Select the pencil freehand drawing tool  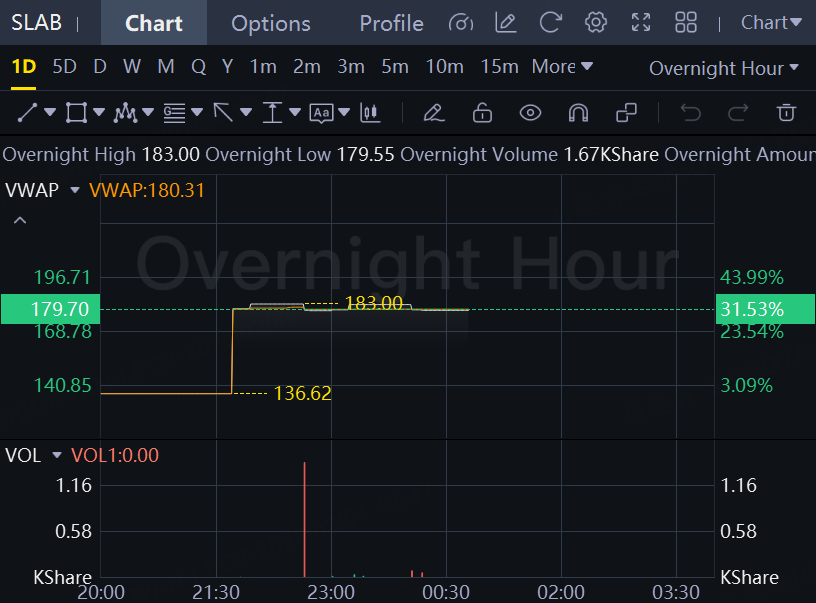coord(434,112)
